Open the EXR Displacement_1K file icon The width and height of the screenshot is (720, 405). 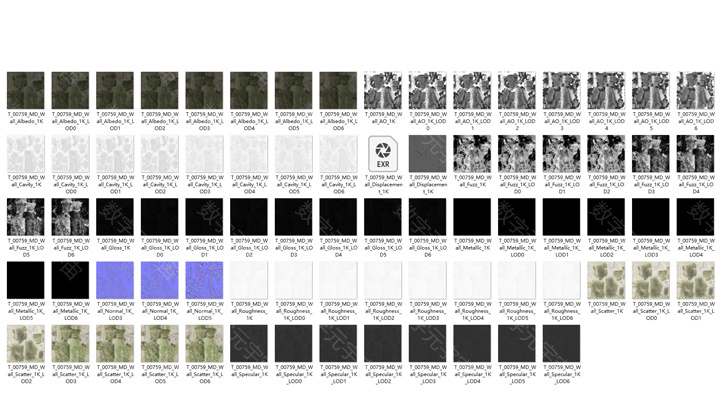pos(384,153)
